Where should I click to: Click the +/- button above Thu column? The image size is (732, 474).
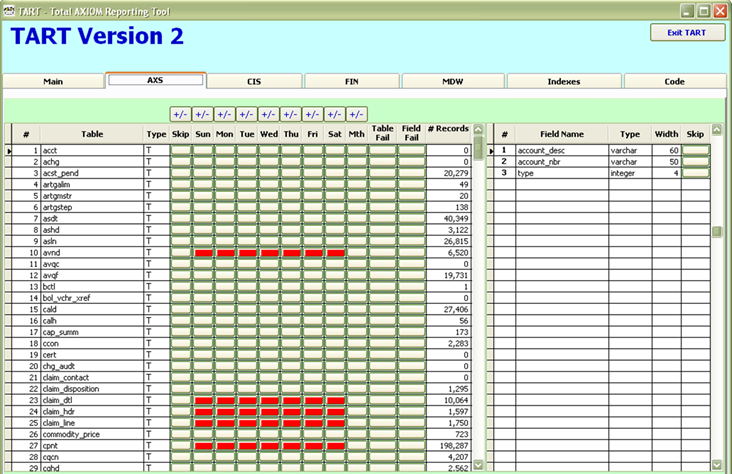290,114
